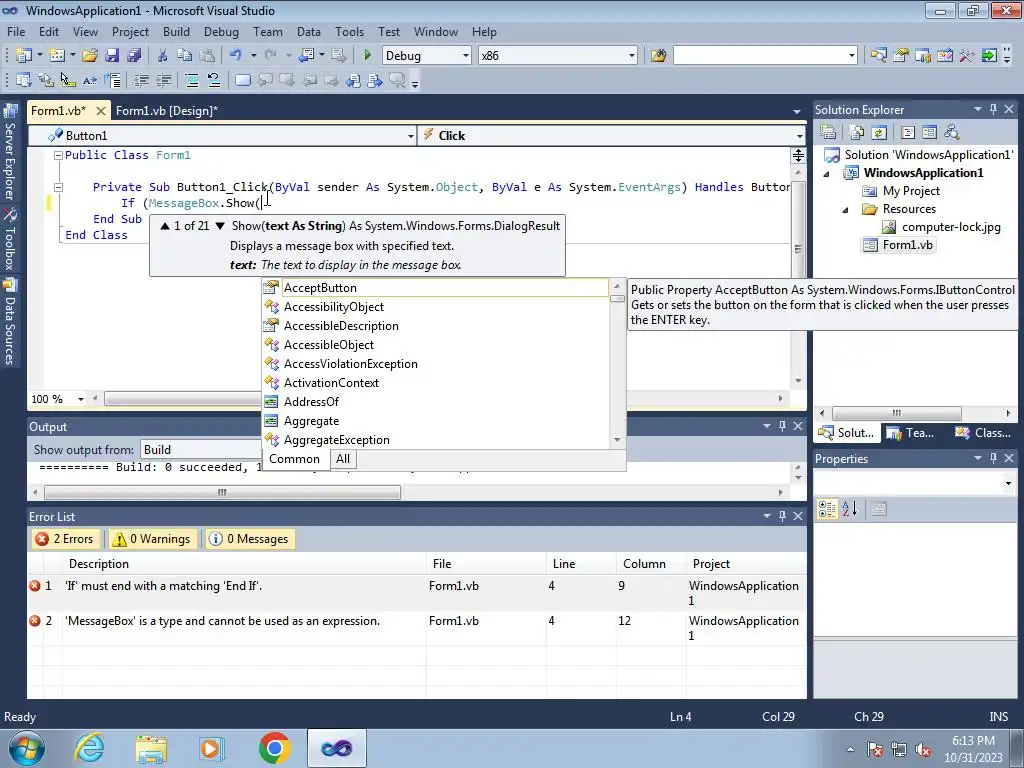Open the Properties Window toolbar icon
The image size is (1024, 768).
pyautogui.click(x=901, y=56)
